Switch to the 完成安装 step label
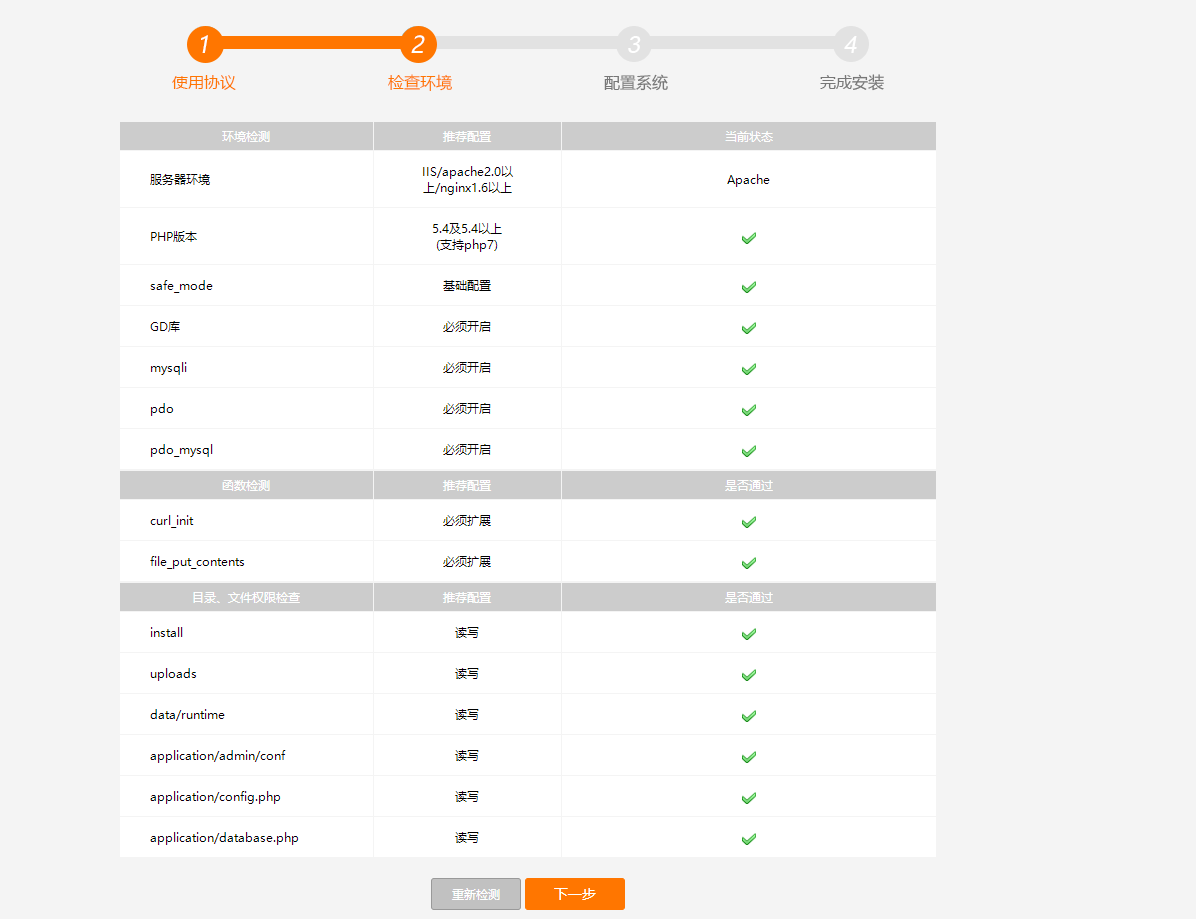 click(851, 82)
